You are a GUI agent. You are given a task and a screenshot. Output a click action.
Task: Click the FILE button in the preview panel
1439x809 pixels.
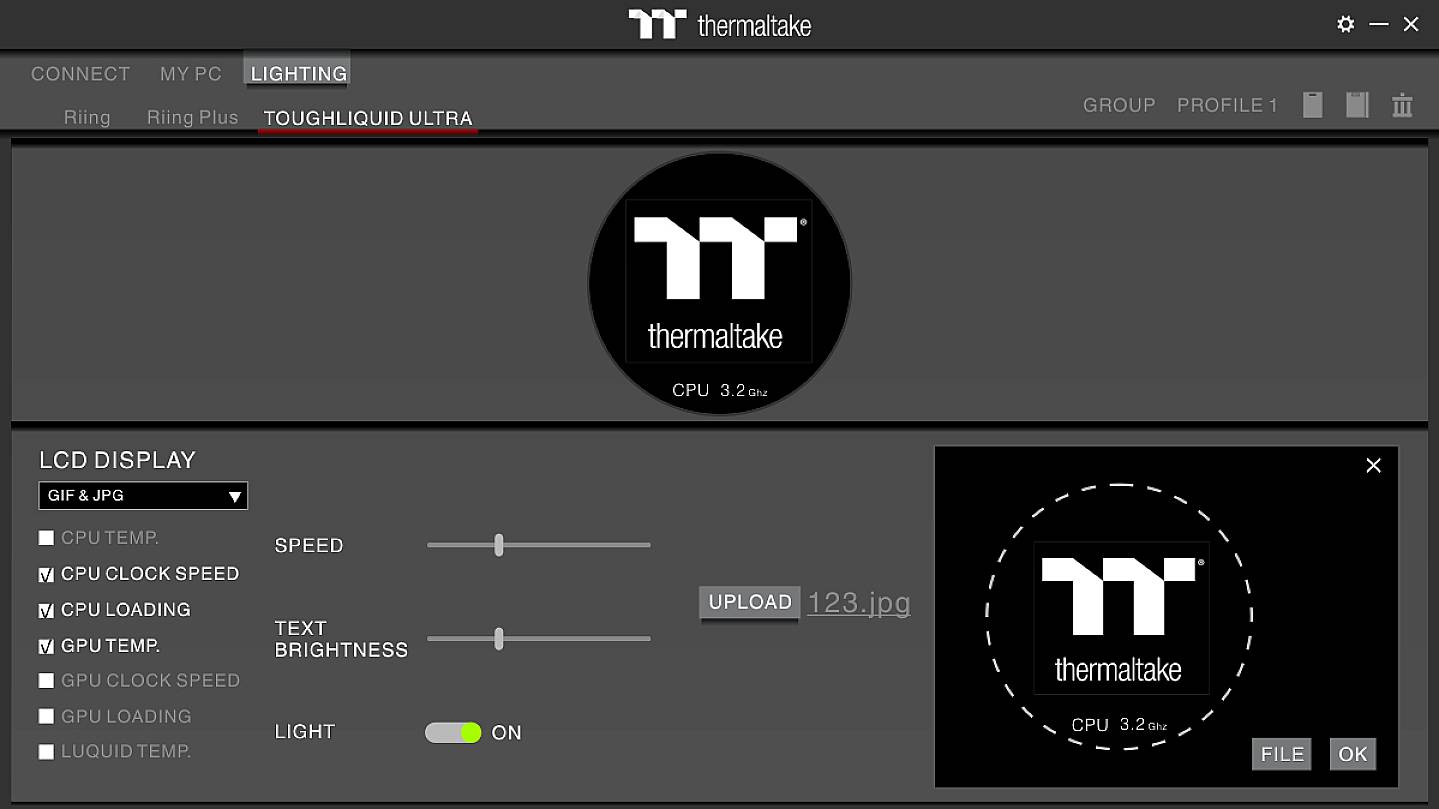(x=1281, y=754)
